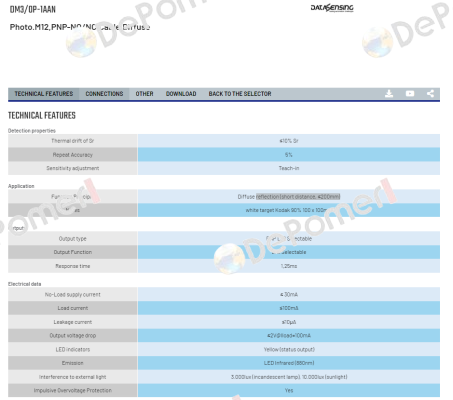Open the Connections tab

104,94
